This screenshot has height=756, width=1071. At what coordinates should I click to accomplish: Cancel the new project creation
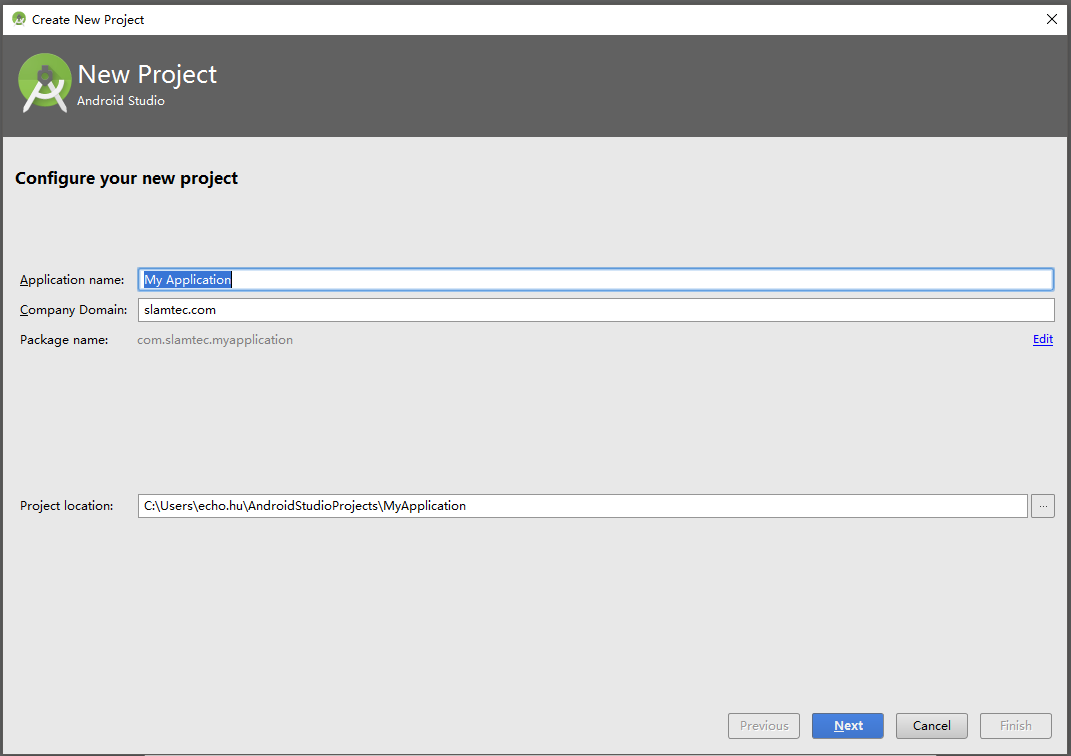[931, 725]
